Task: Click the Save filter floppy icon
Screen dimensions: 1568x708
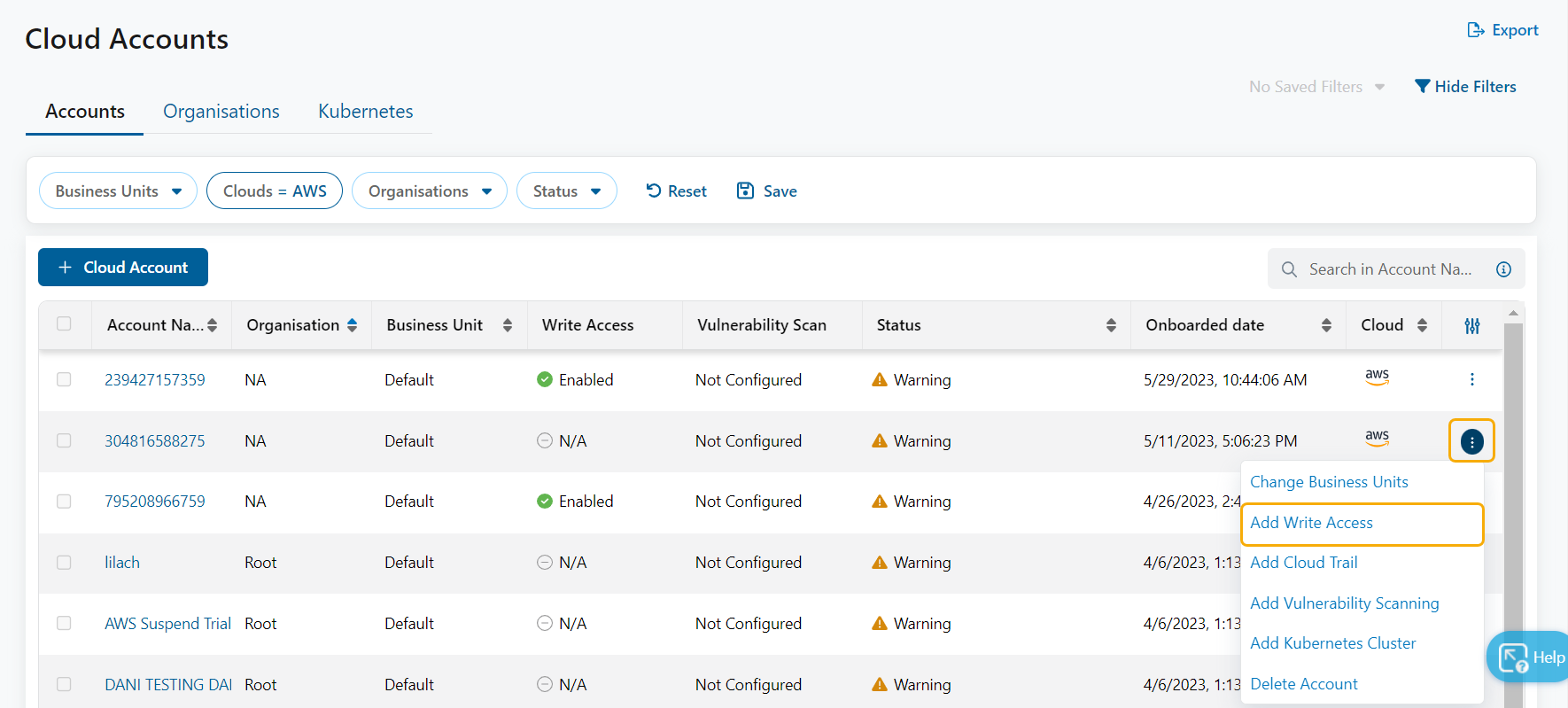Action: click(745, 191)
